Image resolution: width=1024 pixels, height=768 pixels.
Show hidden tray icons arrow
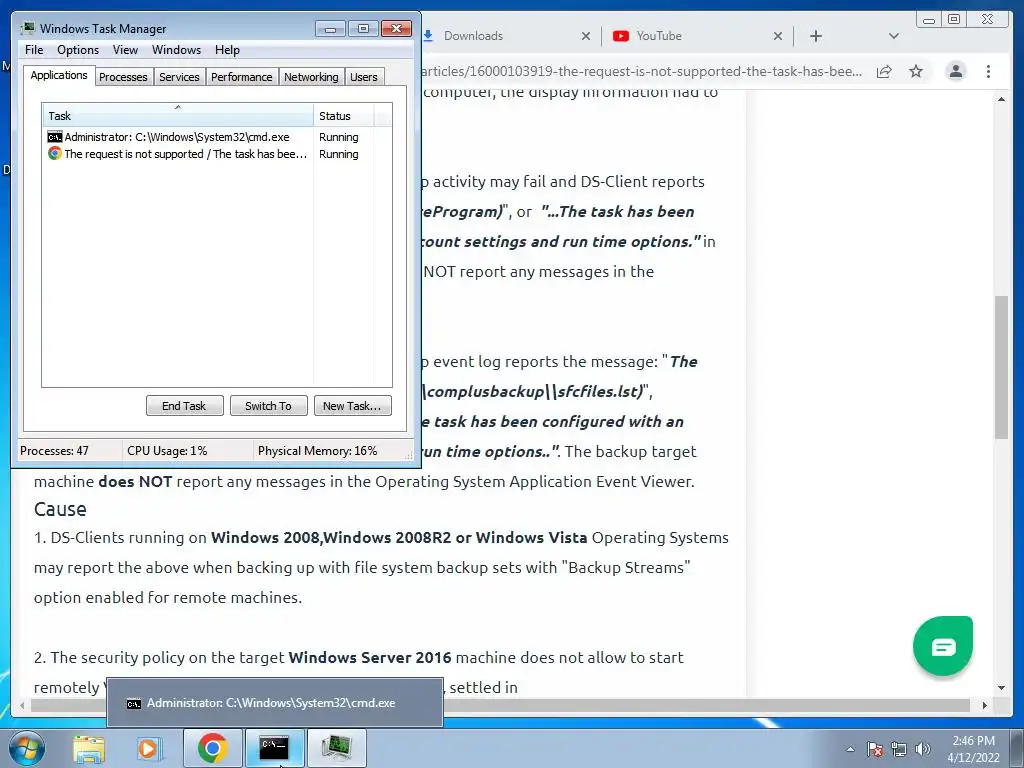click(850, 749)
